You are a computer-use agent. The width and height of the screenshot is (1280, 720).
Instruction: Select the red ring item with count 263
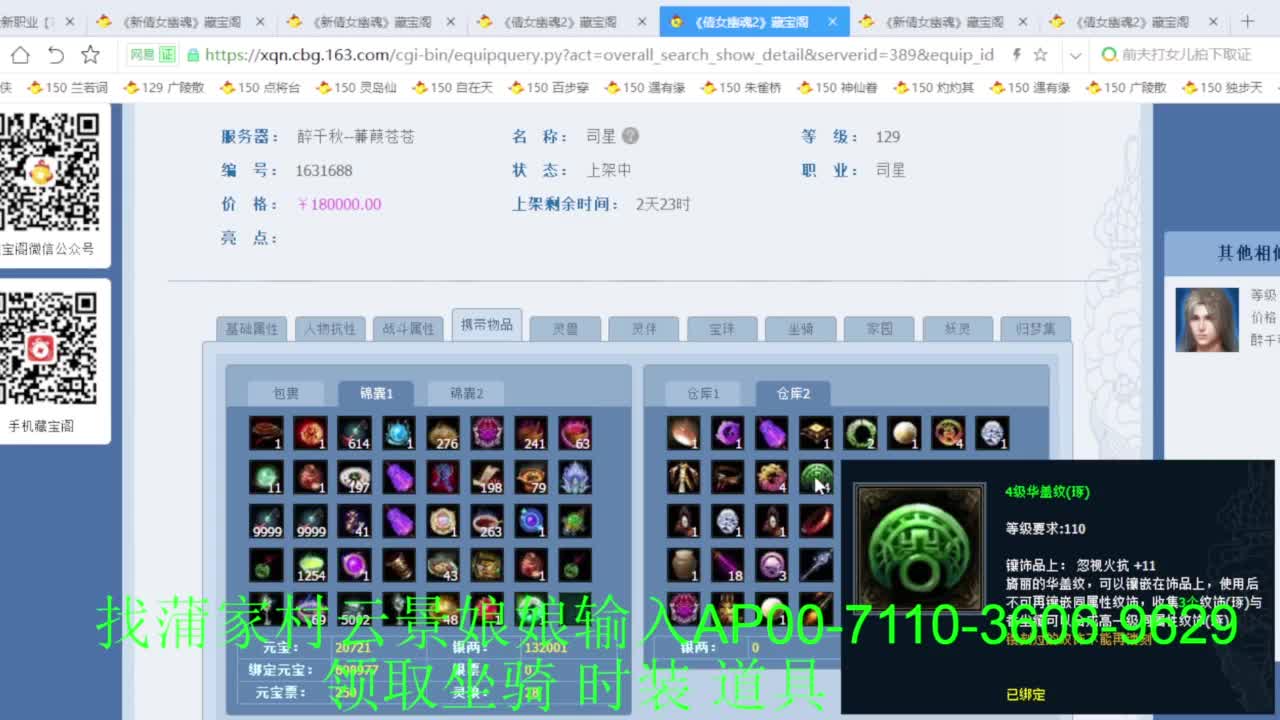coord(486,521)
